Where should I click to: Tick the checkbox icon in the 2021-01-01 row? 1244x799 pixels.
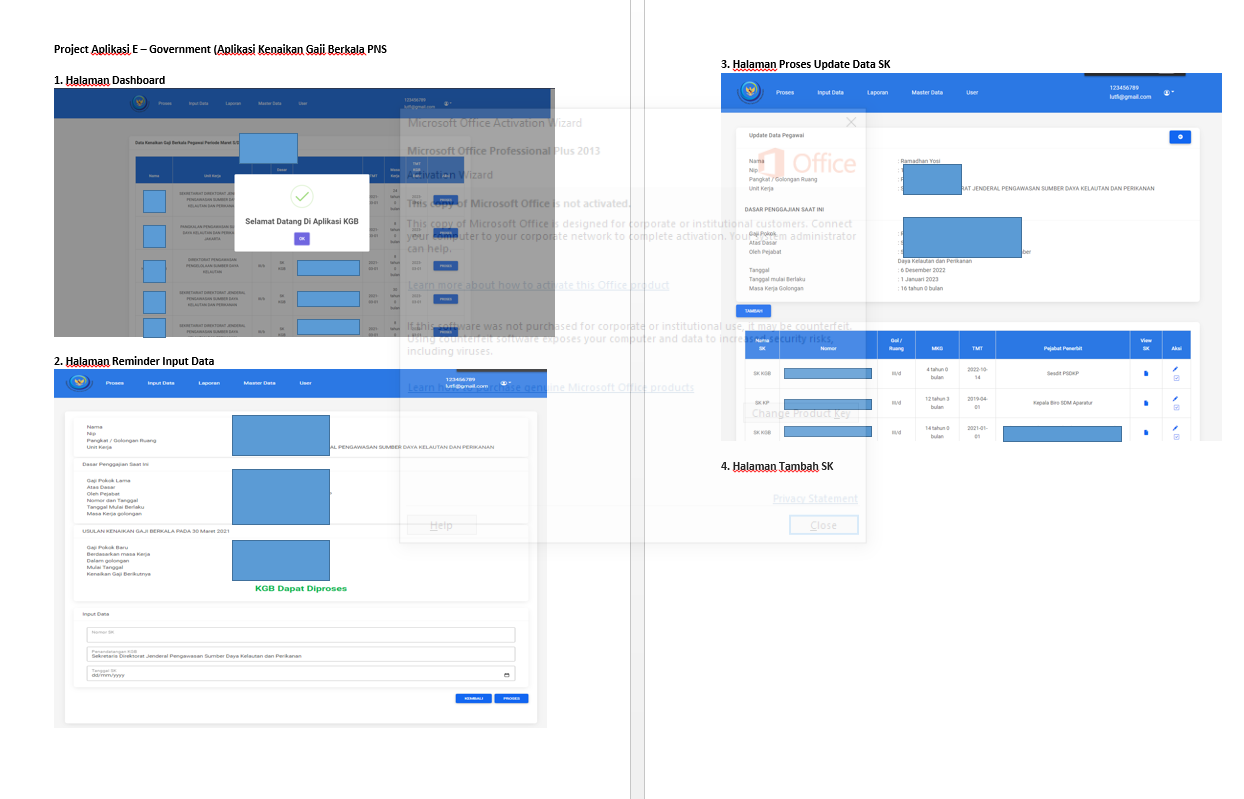click(1175, 437)
